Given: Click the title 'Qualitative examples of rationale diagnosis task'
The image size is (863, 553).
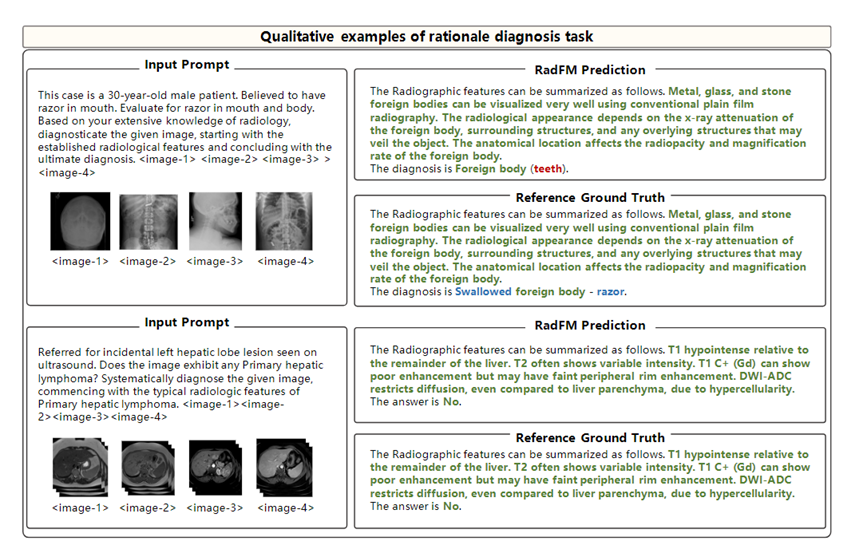Looking at the screenshot, I should pyautogui.click(x=427, y=37).
